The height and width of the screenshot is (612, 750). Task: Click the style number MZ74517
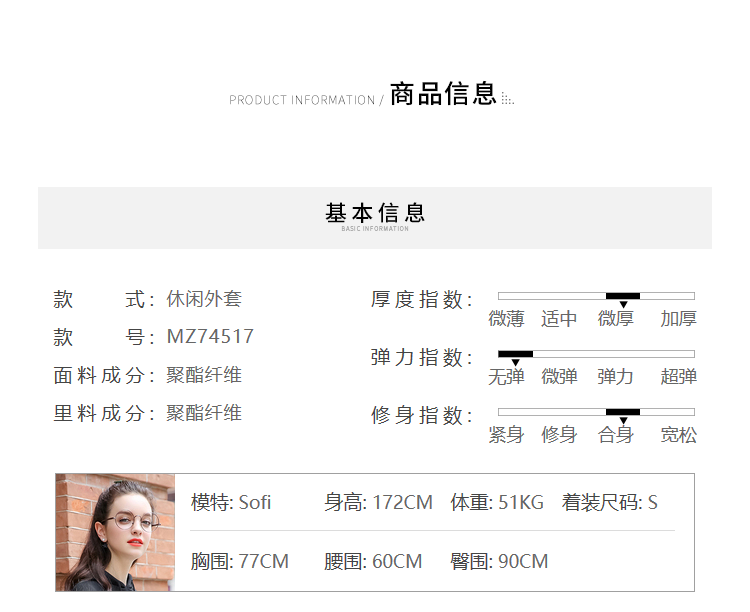point(210,337)
